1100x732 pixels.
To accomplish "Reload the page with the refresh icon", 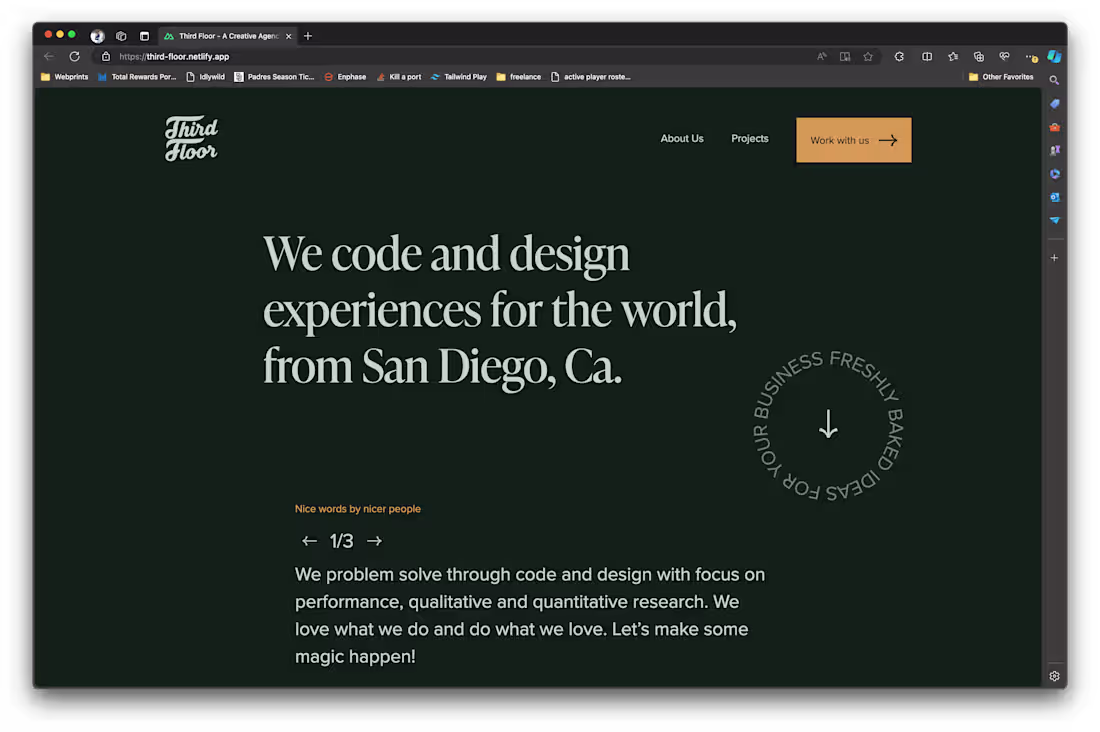I will click(74, 57).
